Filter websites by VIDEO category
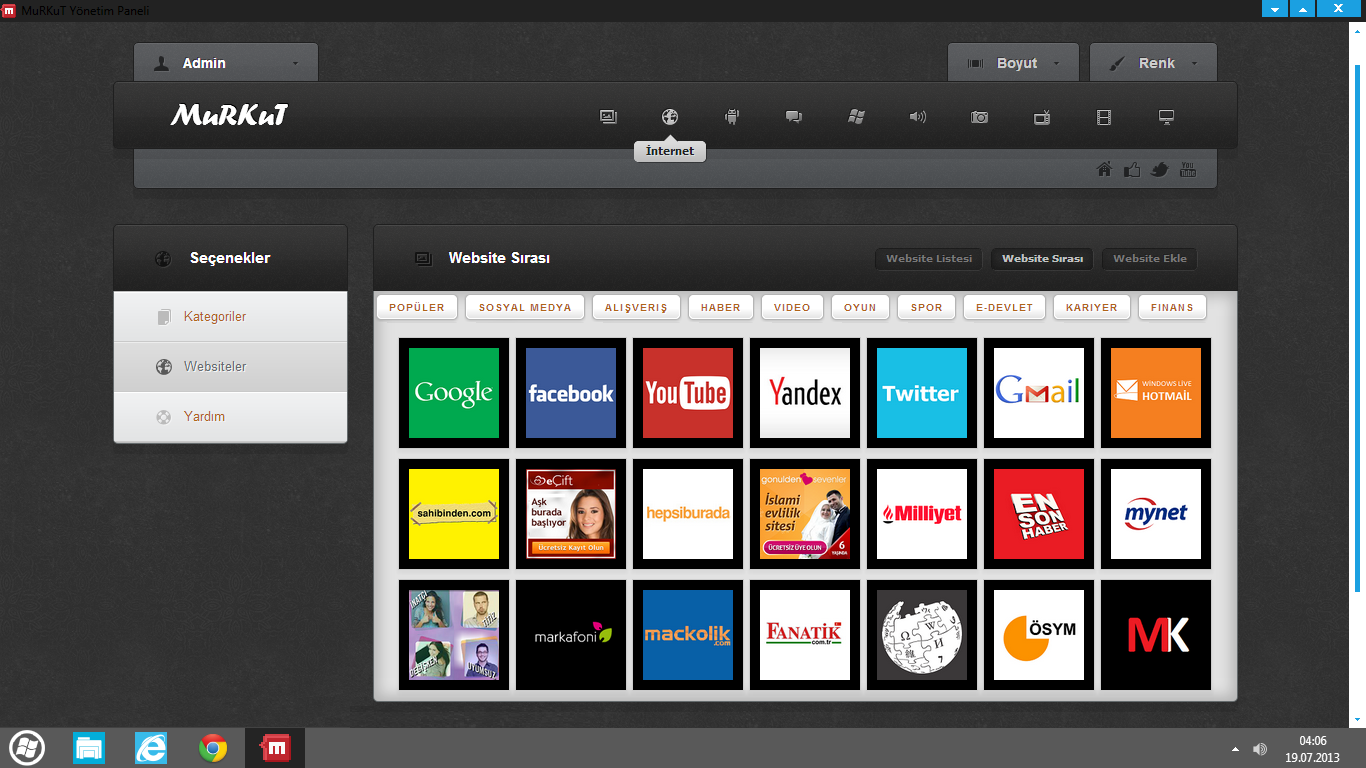The width and height of the screenshot is (1366, 768). pos(792,307)
